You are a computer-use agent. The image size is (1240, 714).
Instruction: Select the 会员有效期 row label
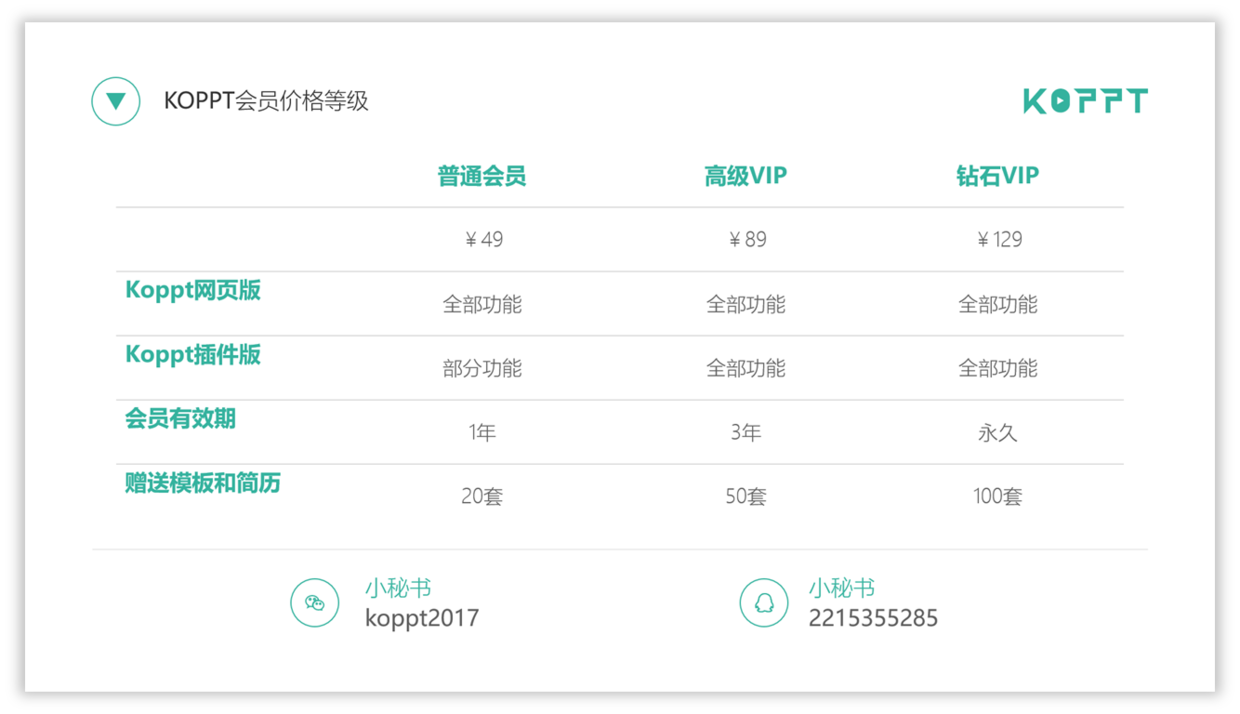pos(180,419)
